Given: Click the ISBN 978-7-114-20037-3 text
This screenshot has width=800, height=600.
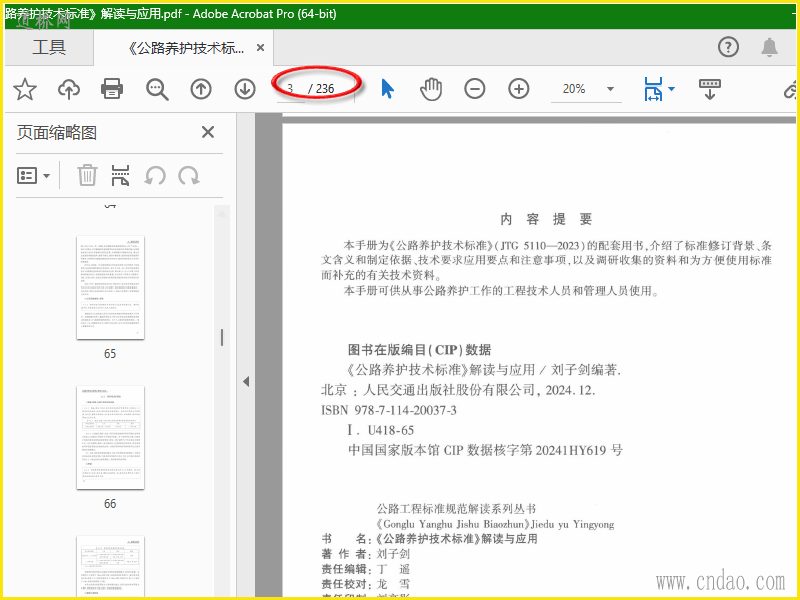Looking at the screenshot, I should tap(389, 410).
